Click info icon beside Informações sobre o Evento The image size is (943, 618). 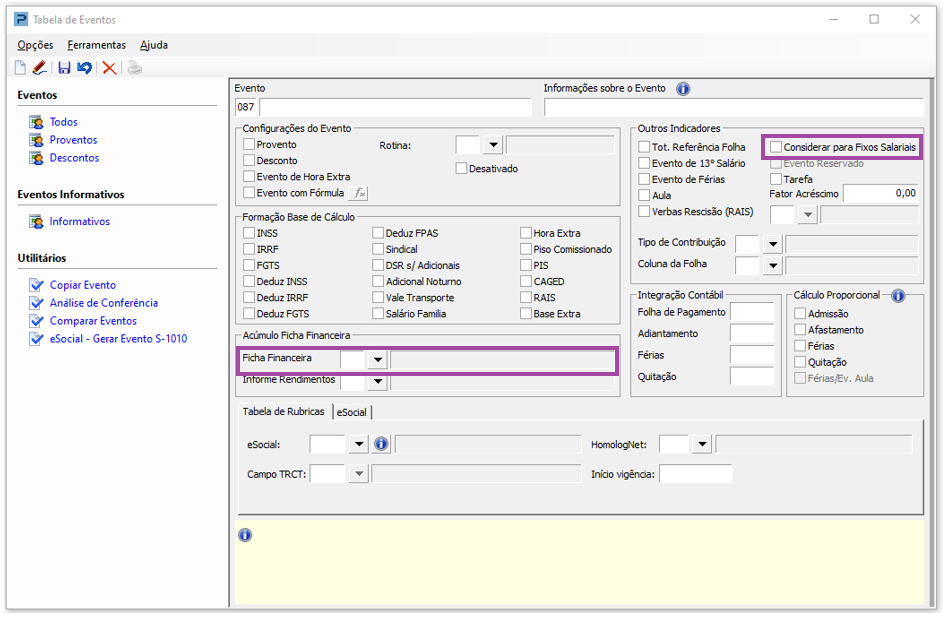[x=683, y=89]
